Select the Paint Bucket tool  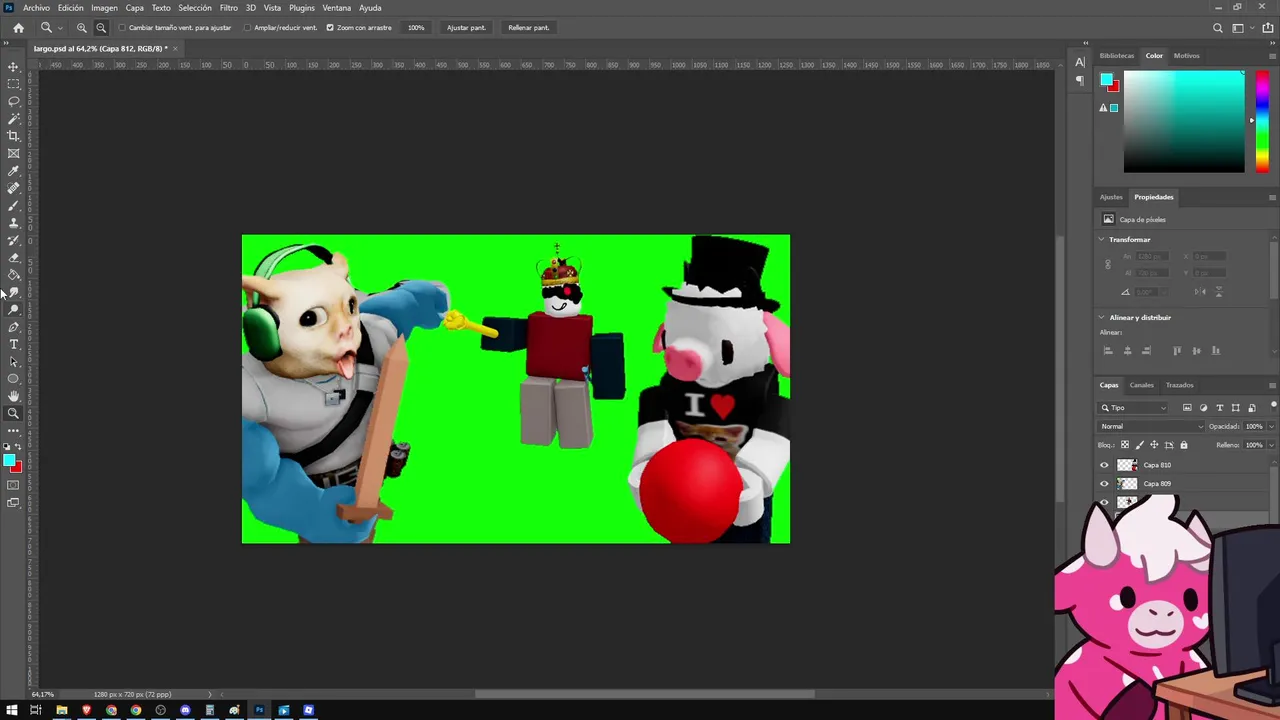coord(14,275)
